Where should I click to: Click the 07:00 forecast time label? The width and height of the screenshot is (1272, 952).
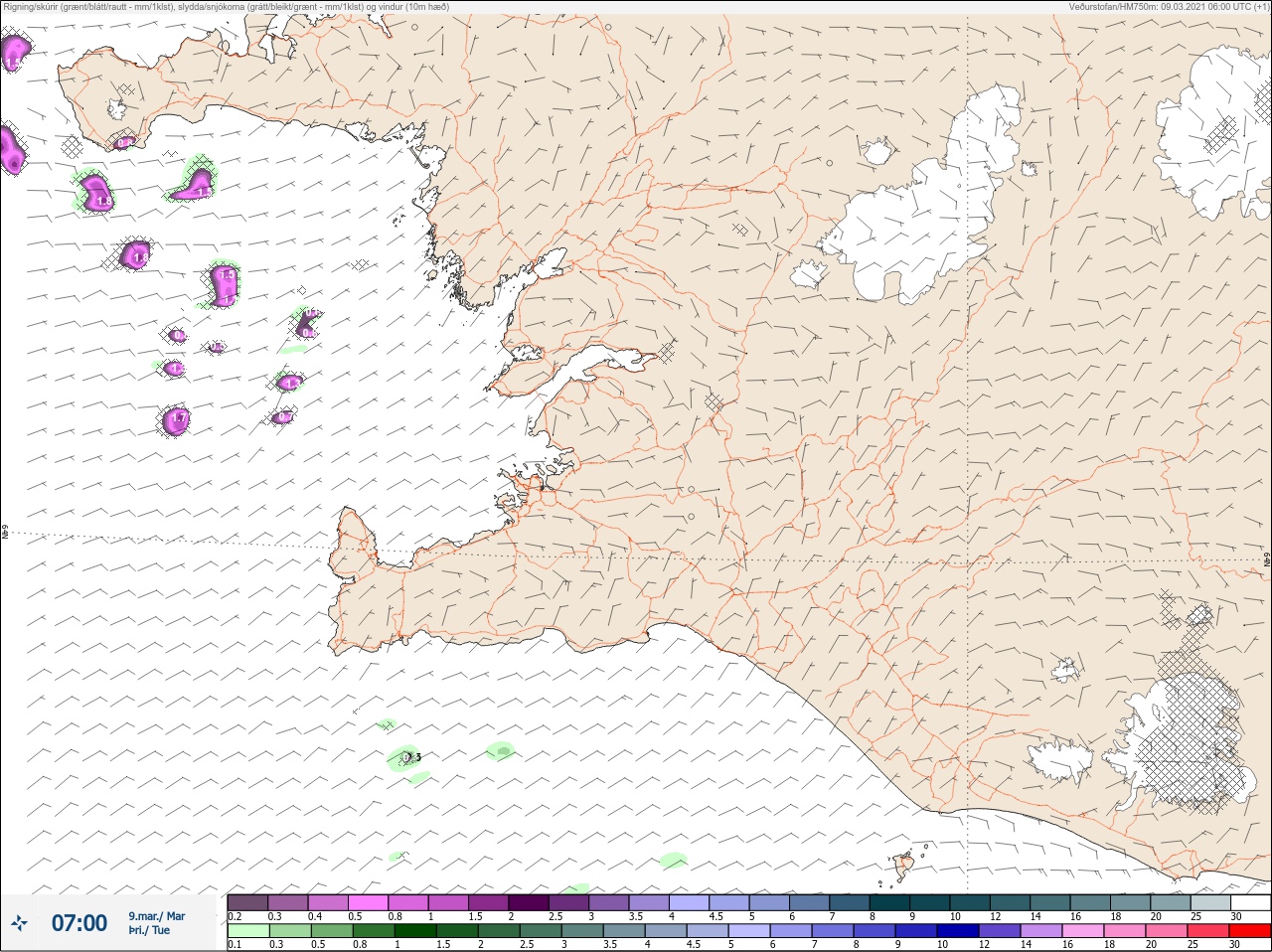point(79,923)
